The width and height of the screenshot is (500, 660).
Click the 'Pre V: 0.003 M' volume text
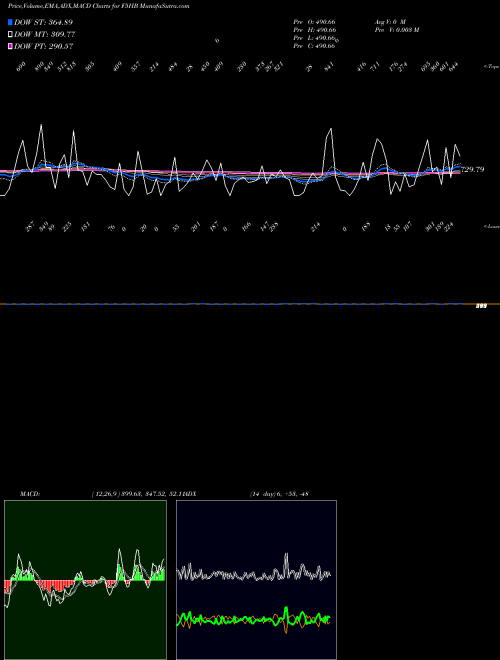click(396, 30)
